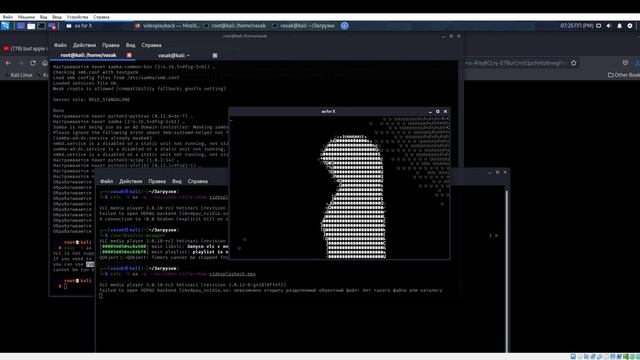Open Вид menu in vasak terminal window

[177, 181]
